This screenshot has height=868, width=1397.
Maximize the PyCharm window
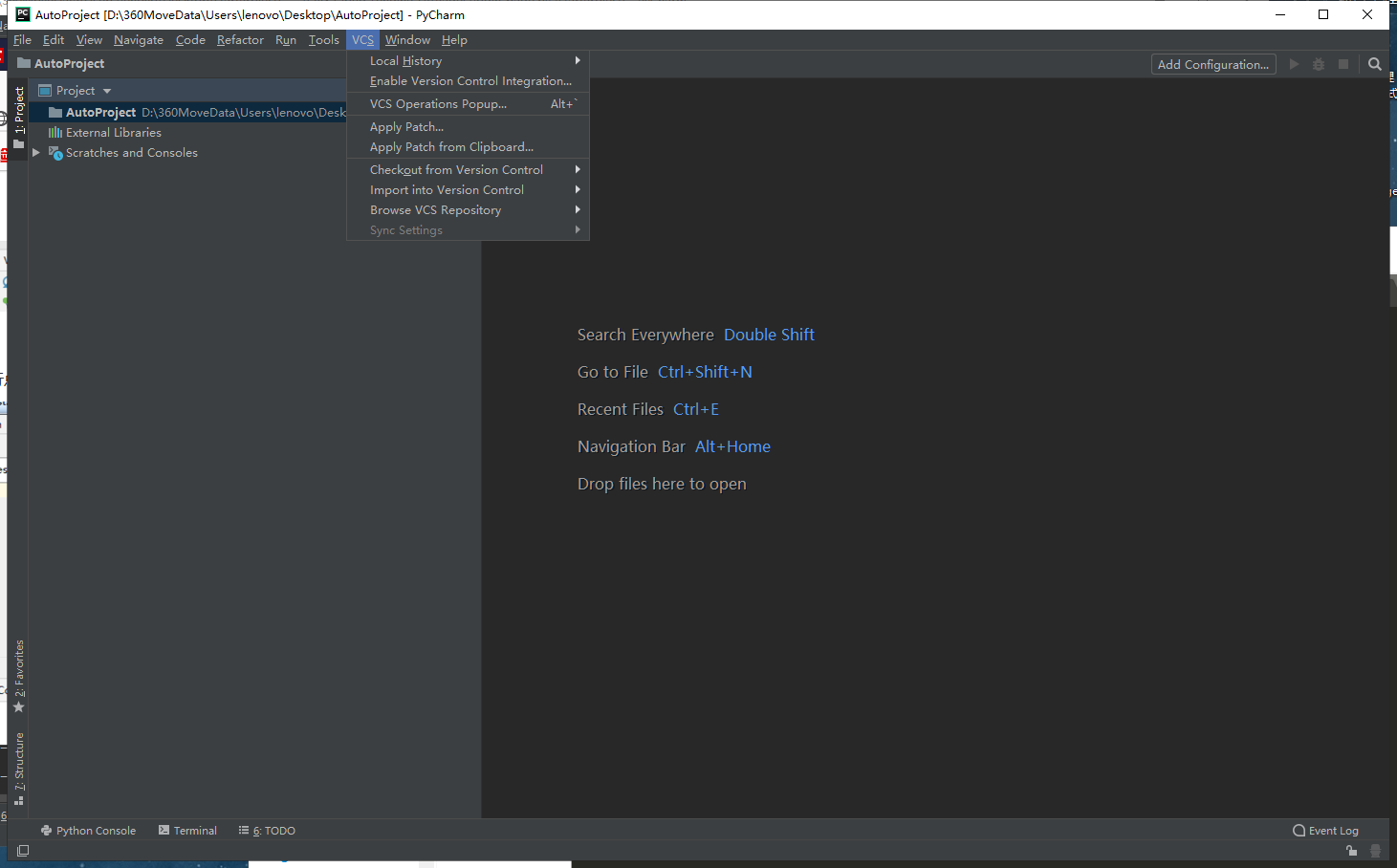pyautogui.click(x=1323, y=14)
